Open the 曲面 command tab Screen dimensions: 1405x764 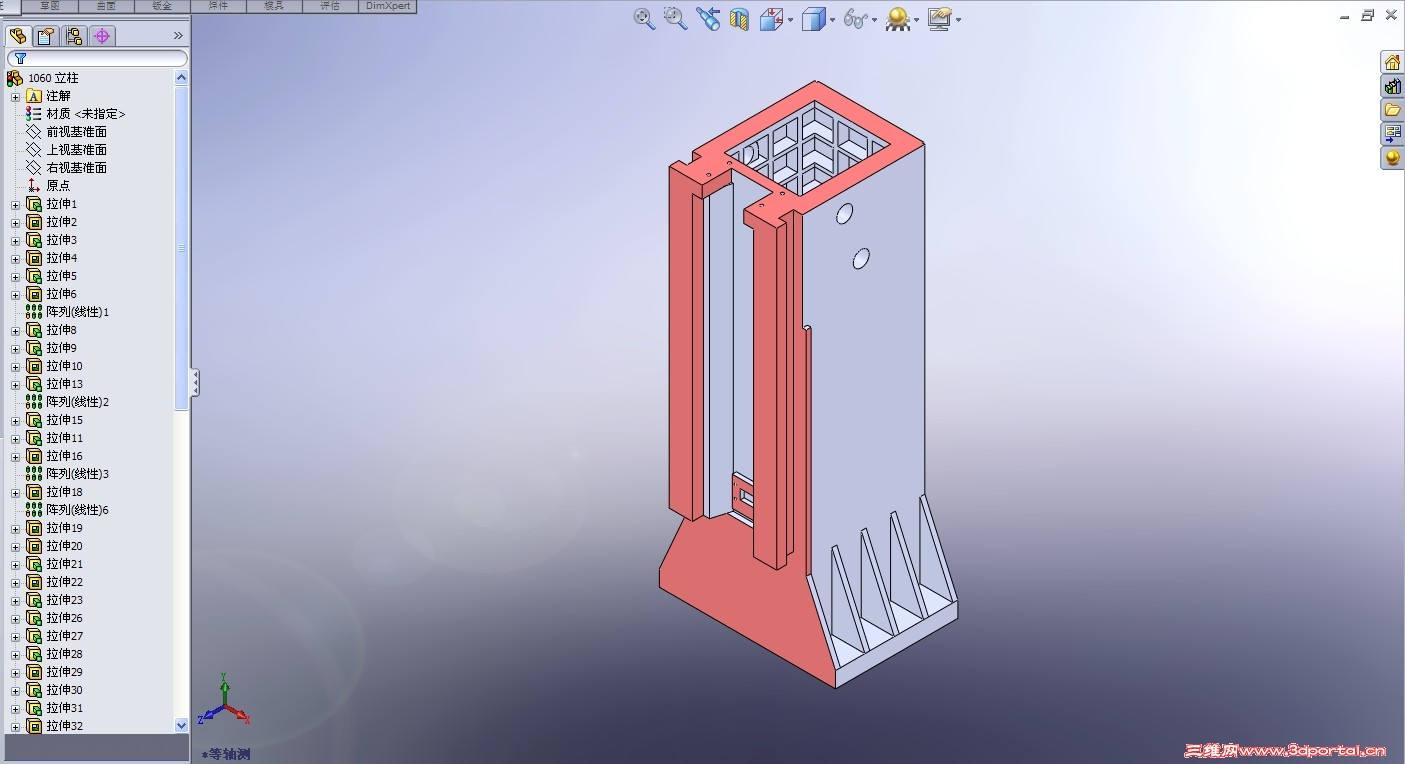pyautogui.click(x=106, y=6)
